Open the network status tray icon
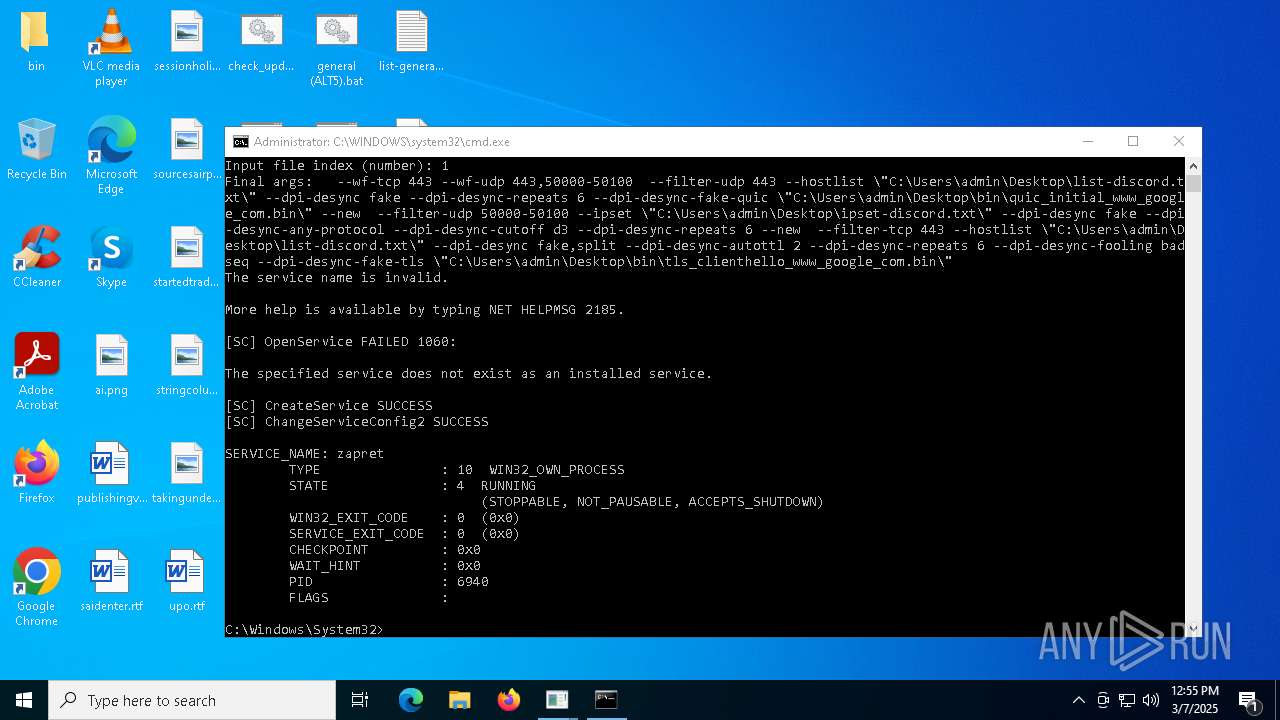This screenshot has height=720, width=1280. click(x=1127, y=700)
